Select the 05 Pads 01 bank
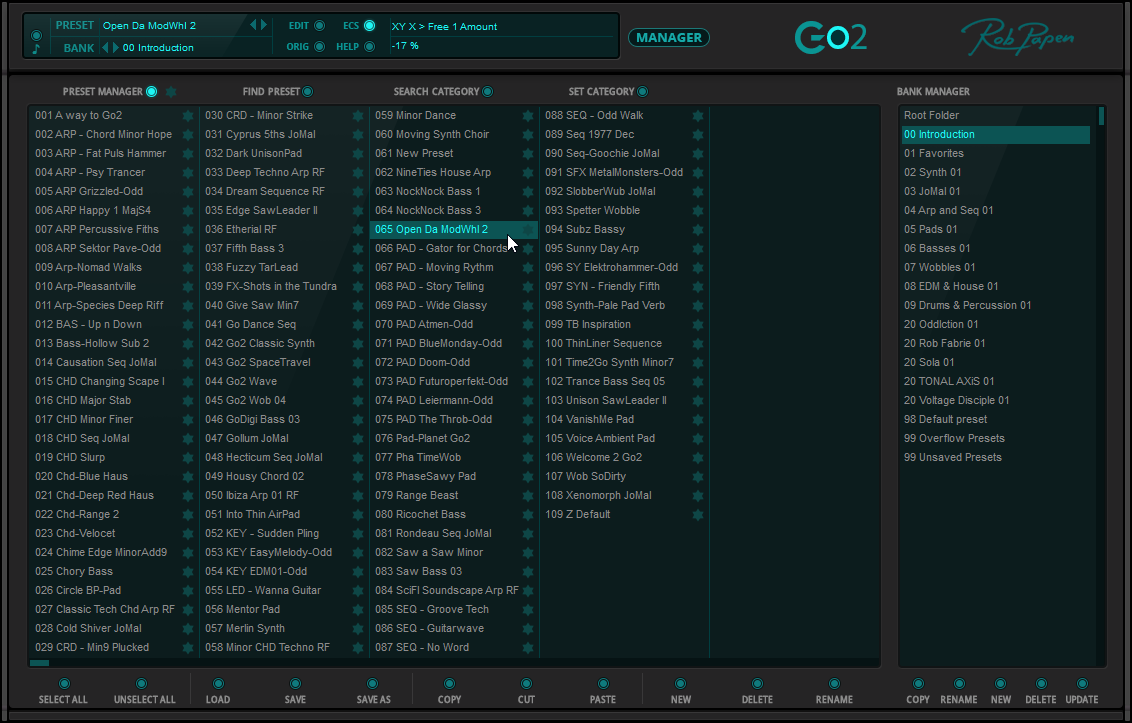 [996, 230]
